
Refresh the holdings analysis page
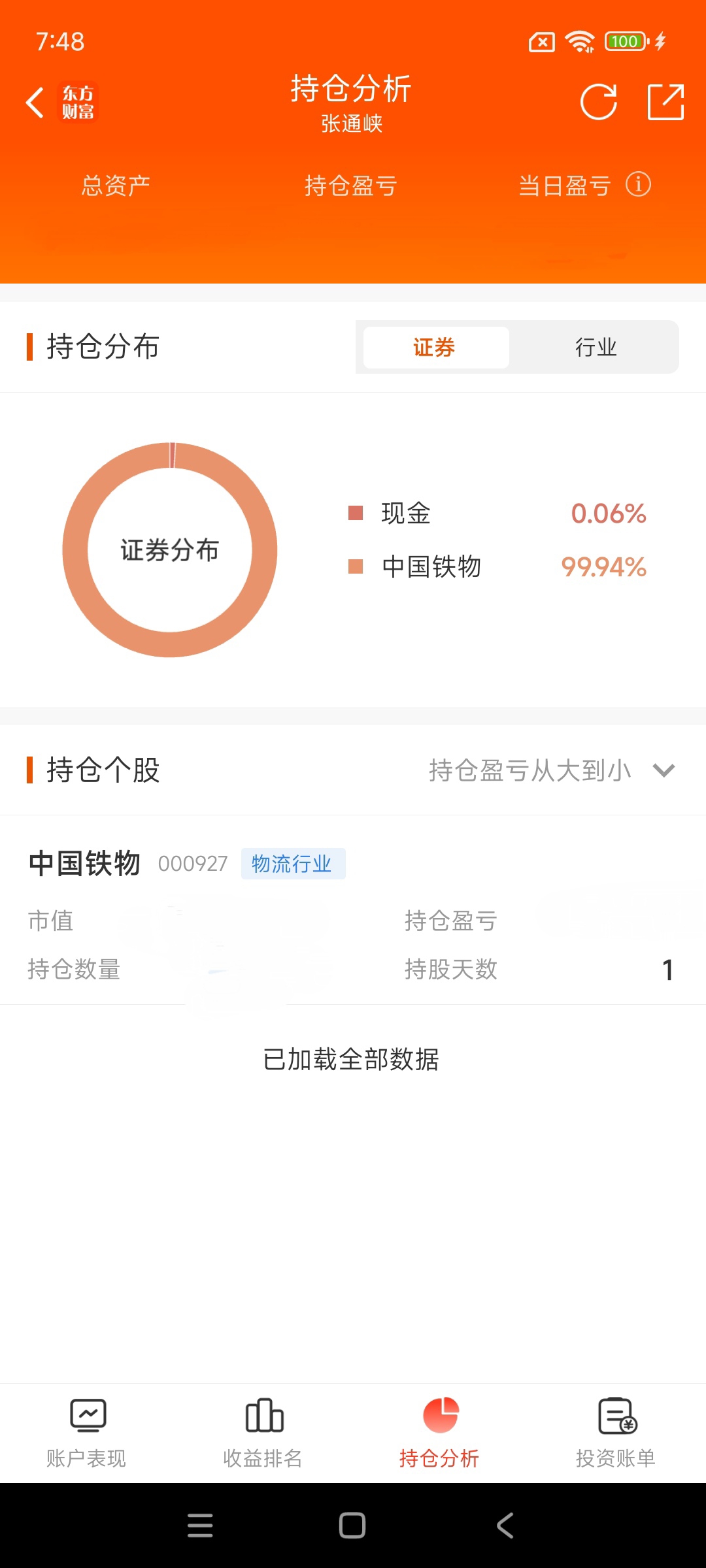coord(598,103)
